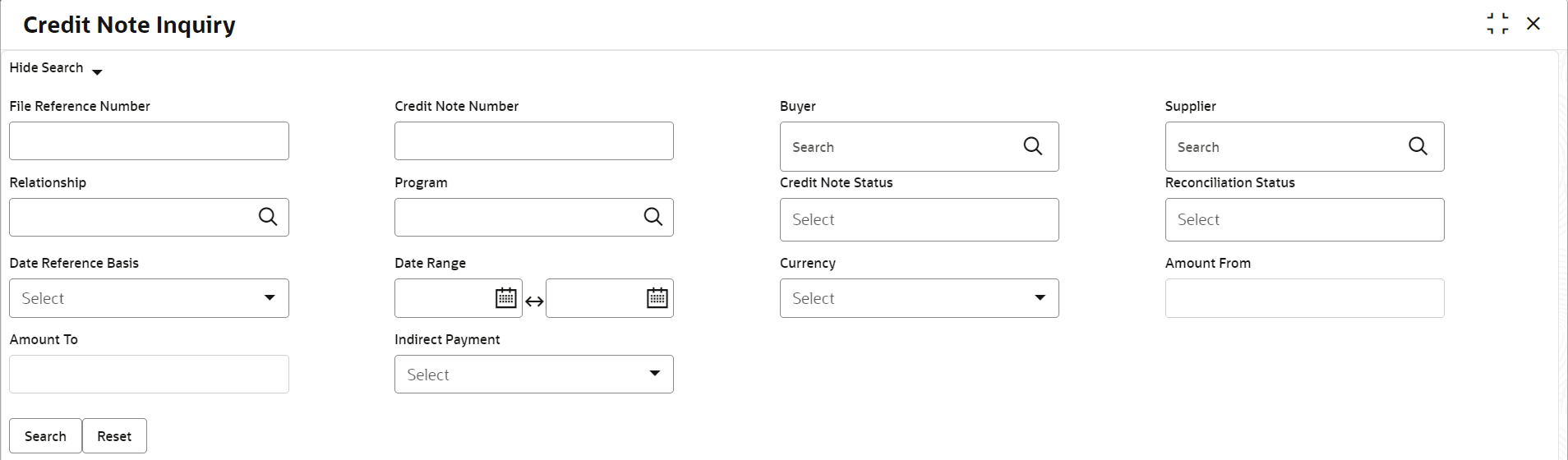The image size is (1568, 460).
Task: Collapse the Hide Search section
Action: coord(55,68)
